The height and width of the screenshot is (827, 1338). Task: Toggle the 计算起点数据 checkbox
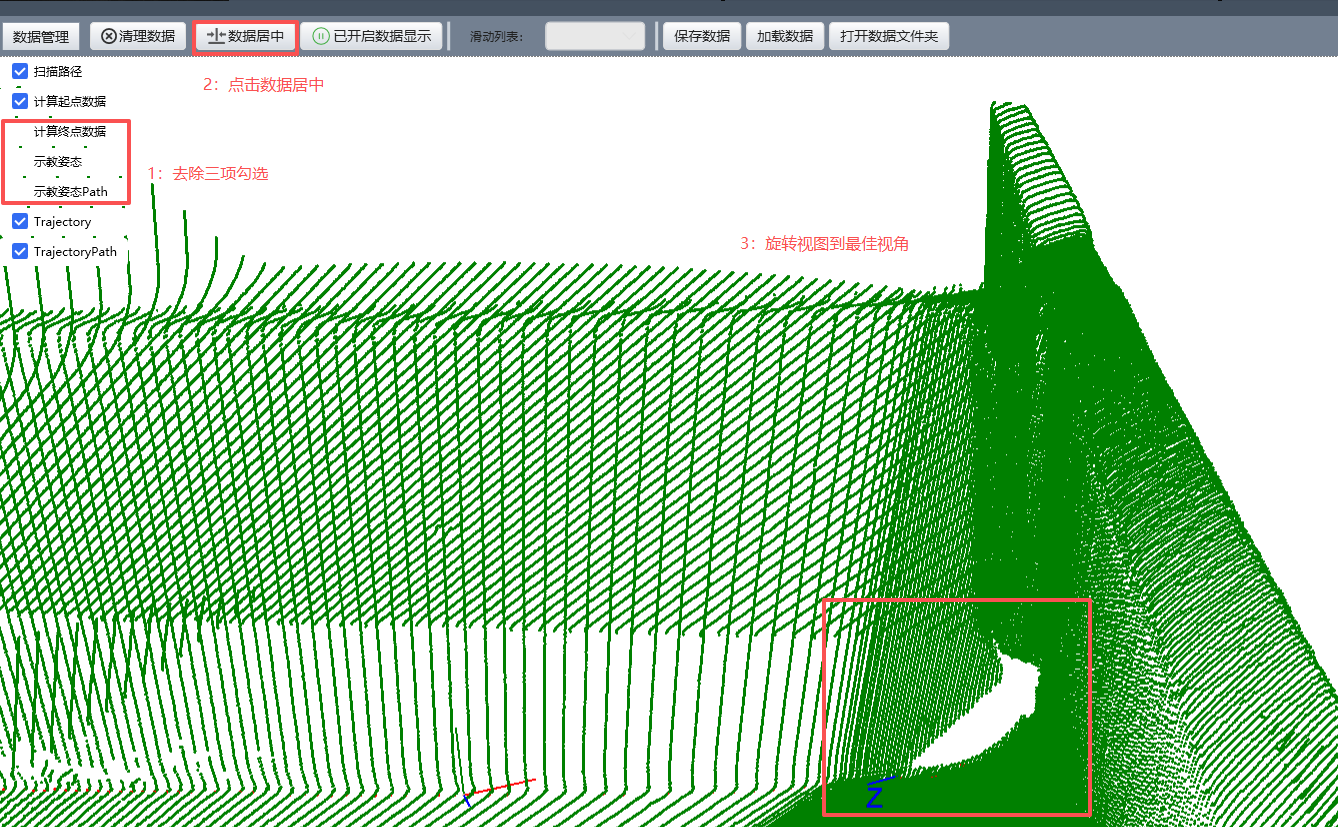click(x=20, y=101)
